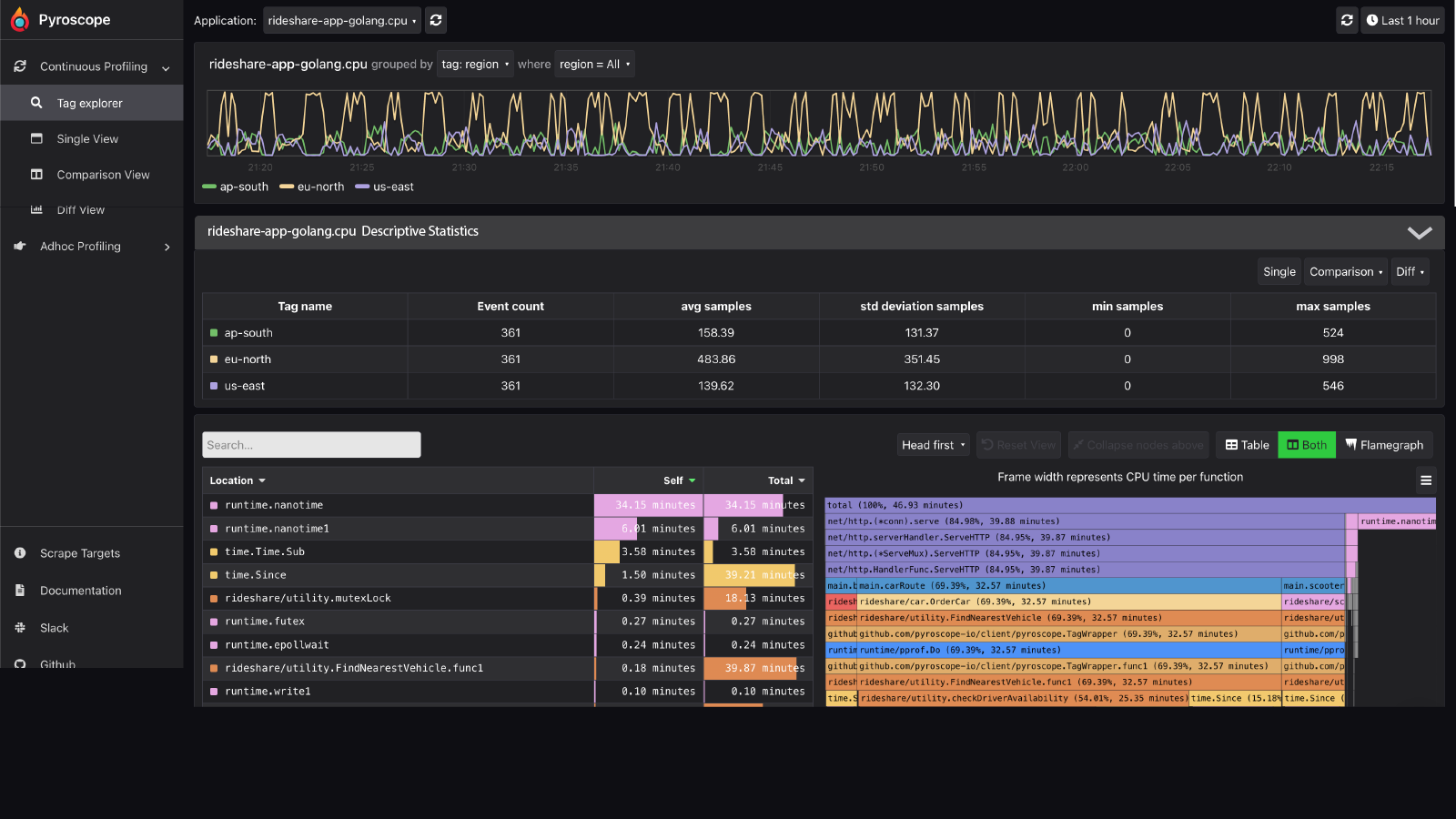1456x819 pixels.
Task: Open Scrape Targets page
Action: point(78,552)
